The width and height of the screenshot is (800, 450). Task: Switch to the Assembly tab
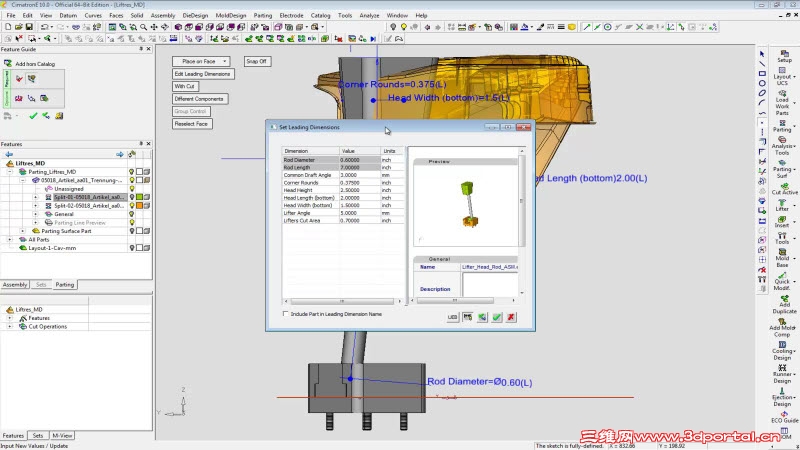[15, 285]
